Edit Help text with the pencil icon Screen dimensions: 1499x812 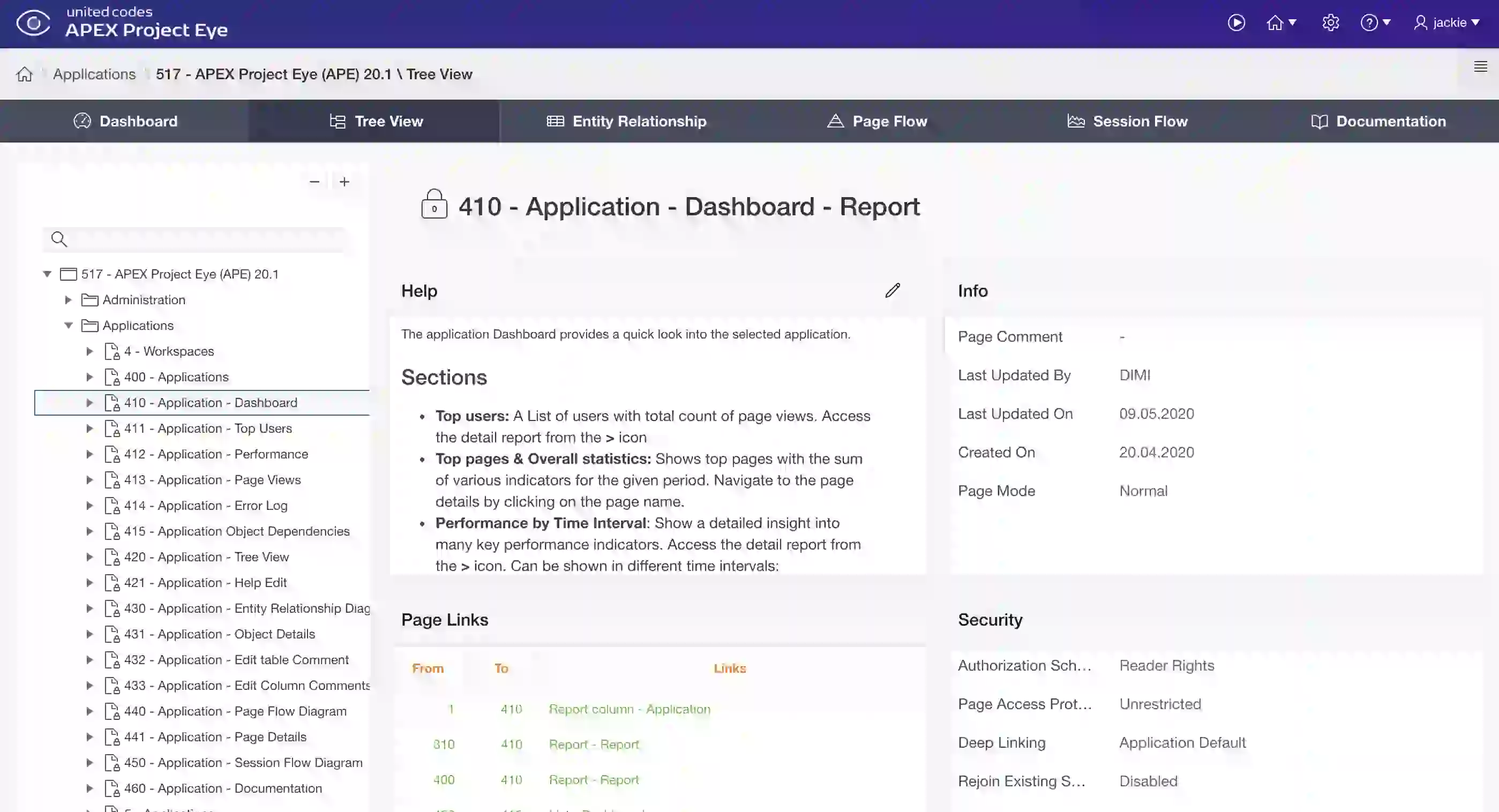pos(893,290)
